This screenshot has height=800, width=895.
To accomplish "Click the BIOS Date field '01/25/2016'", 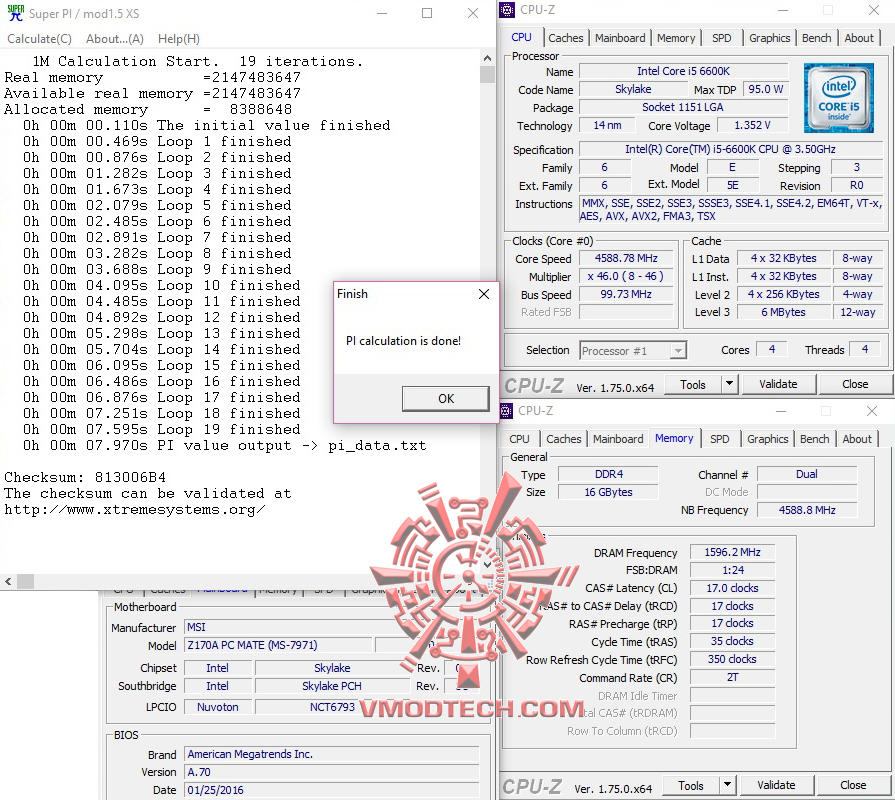I will point(332,790).
